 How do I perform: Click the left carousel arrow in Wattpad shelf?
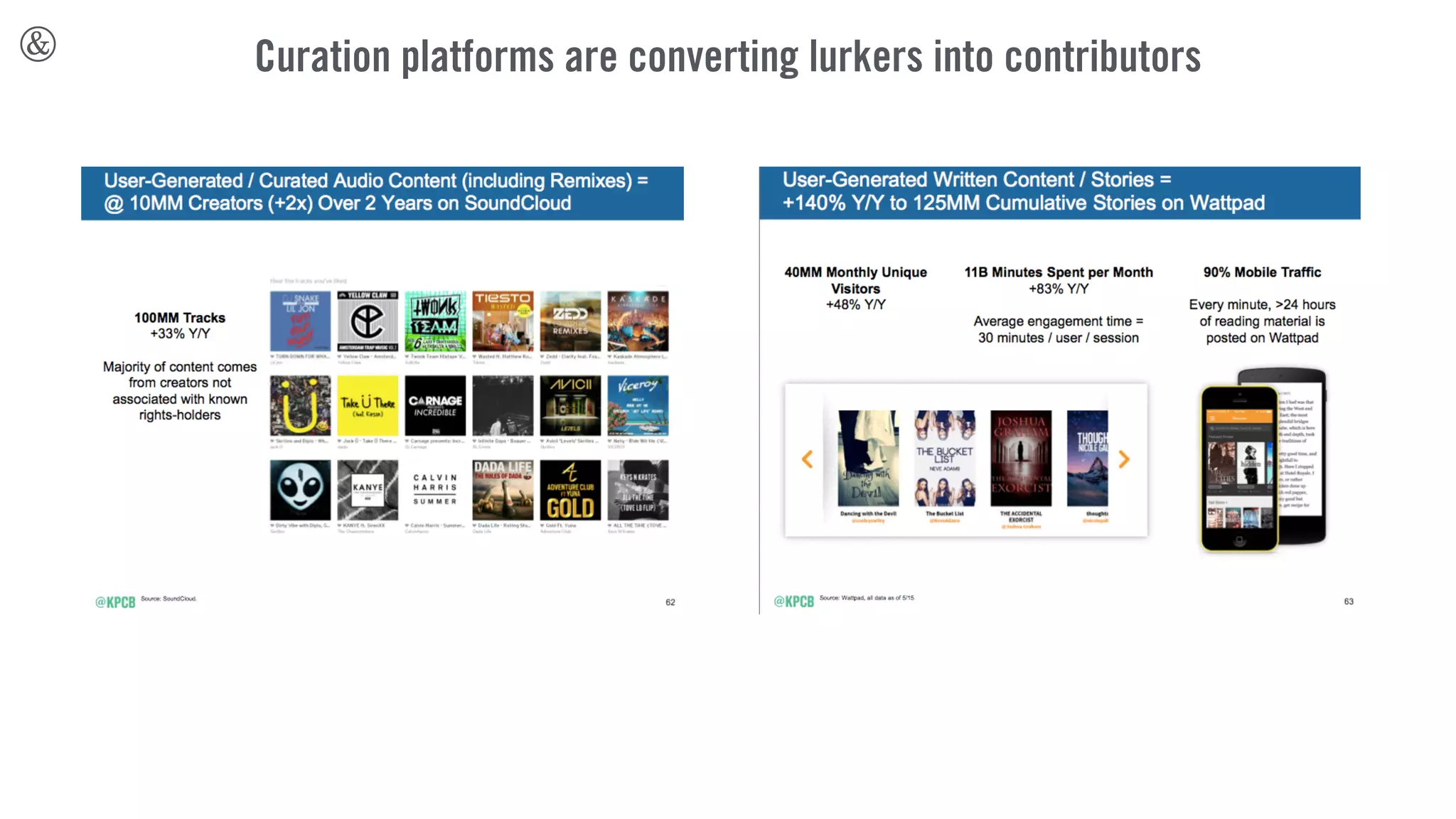[807, 459]
